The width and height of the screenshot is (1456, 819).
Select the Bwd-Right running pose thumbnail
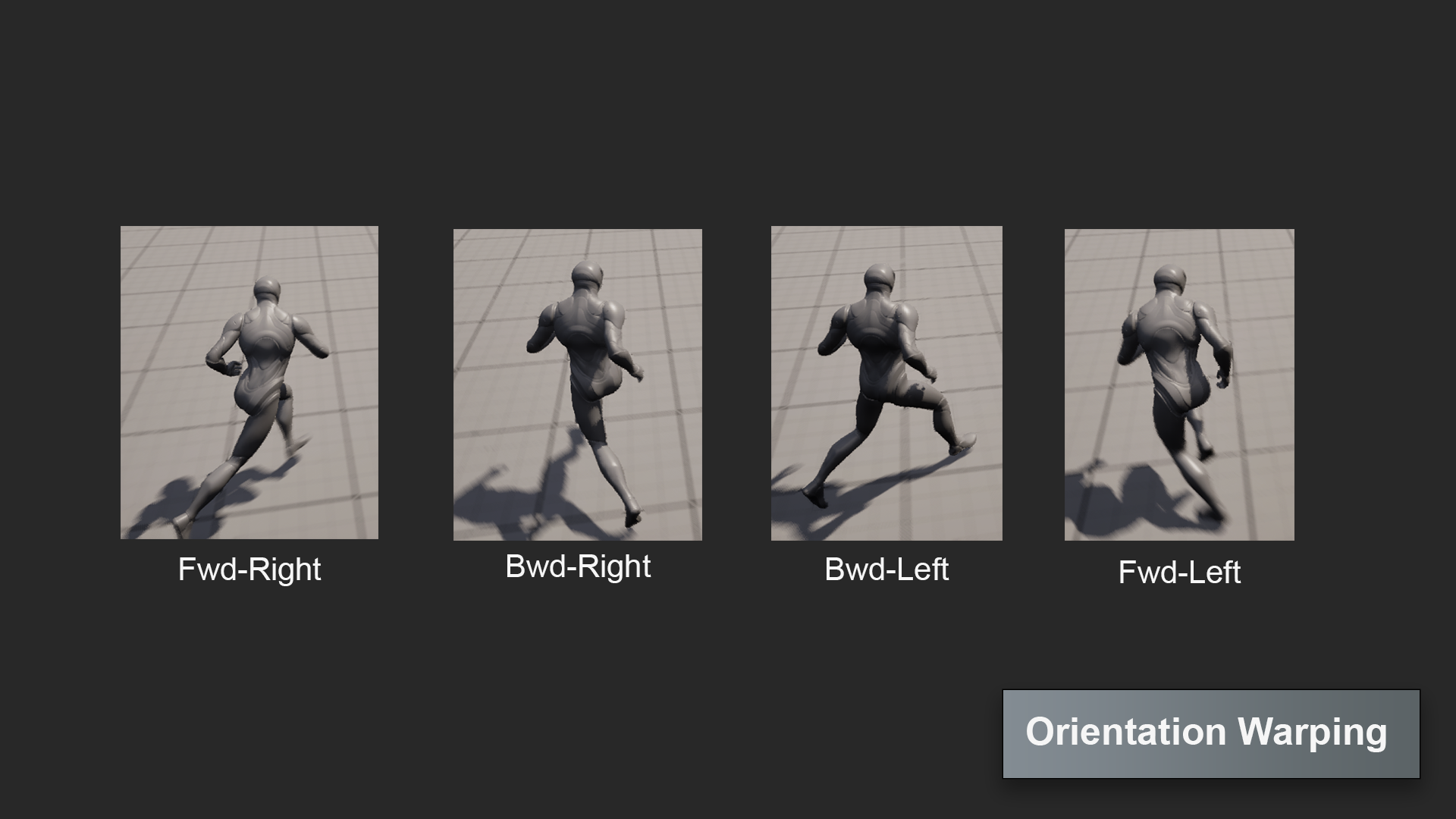(578, 384)
